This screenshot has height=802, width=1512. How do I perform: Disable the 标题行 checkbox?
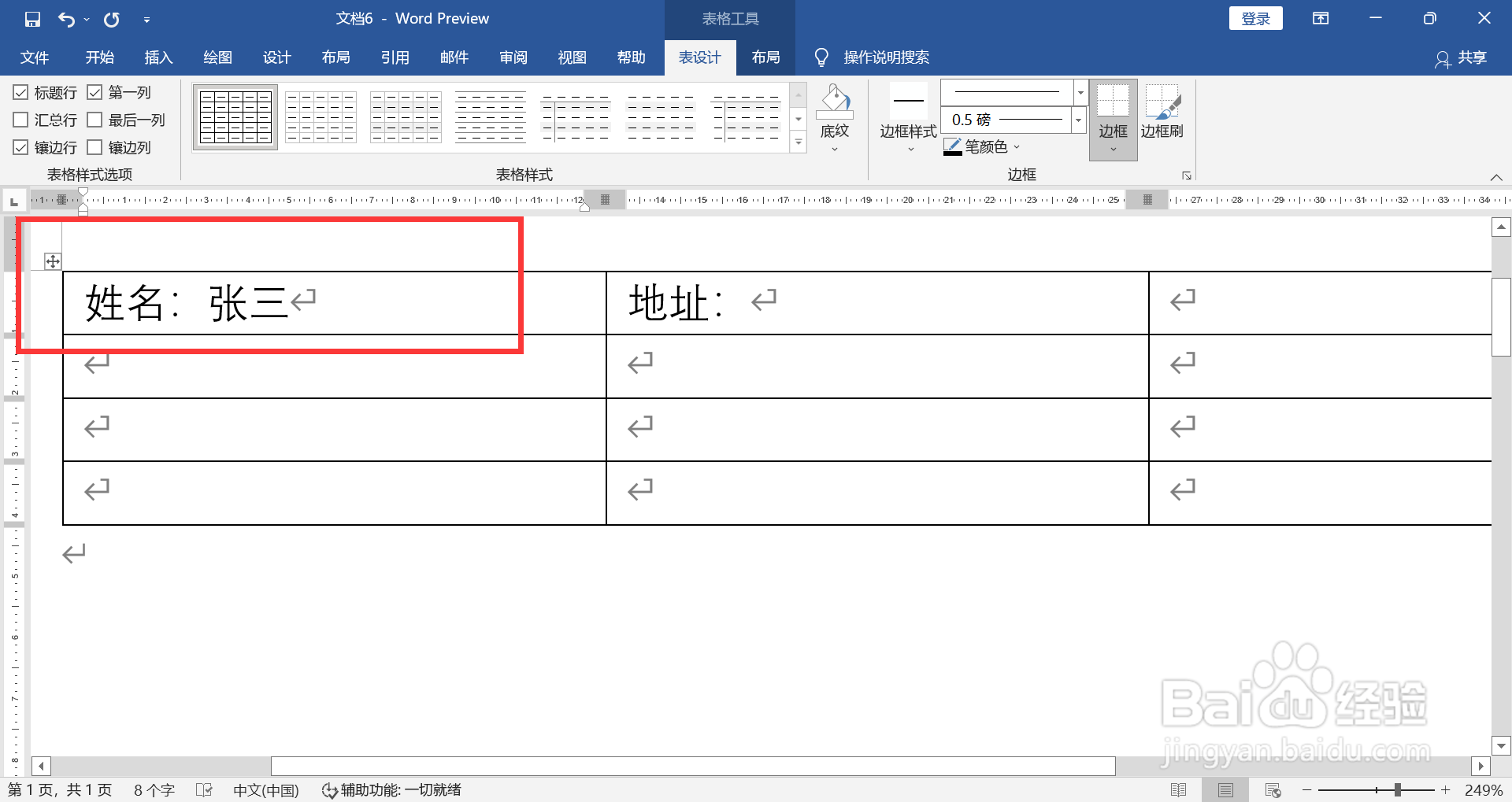[x=20, y=92]
